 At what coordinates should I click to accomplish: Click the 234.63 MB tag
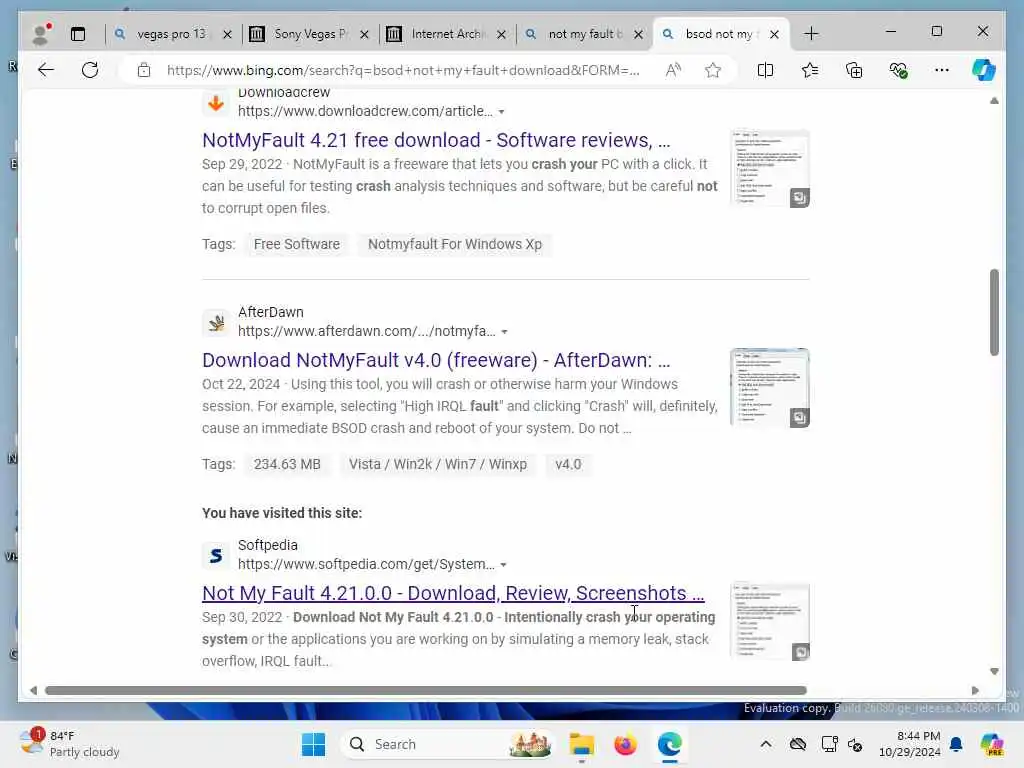pos(287,464)
